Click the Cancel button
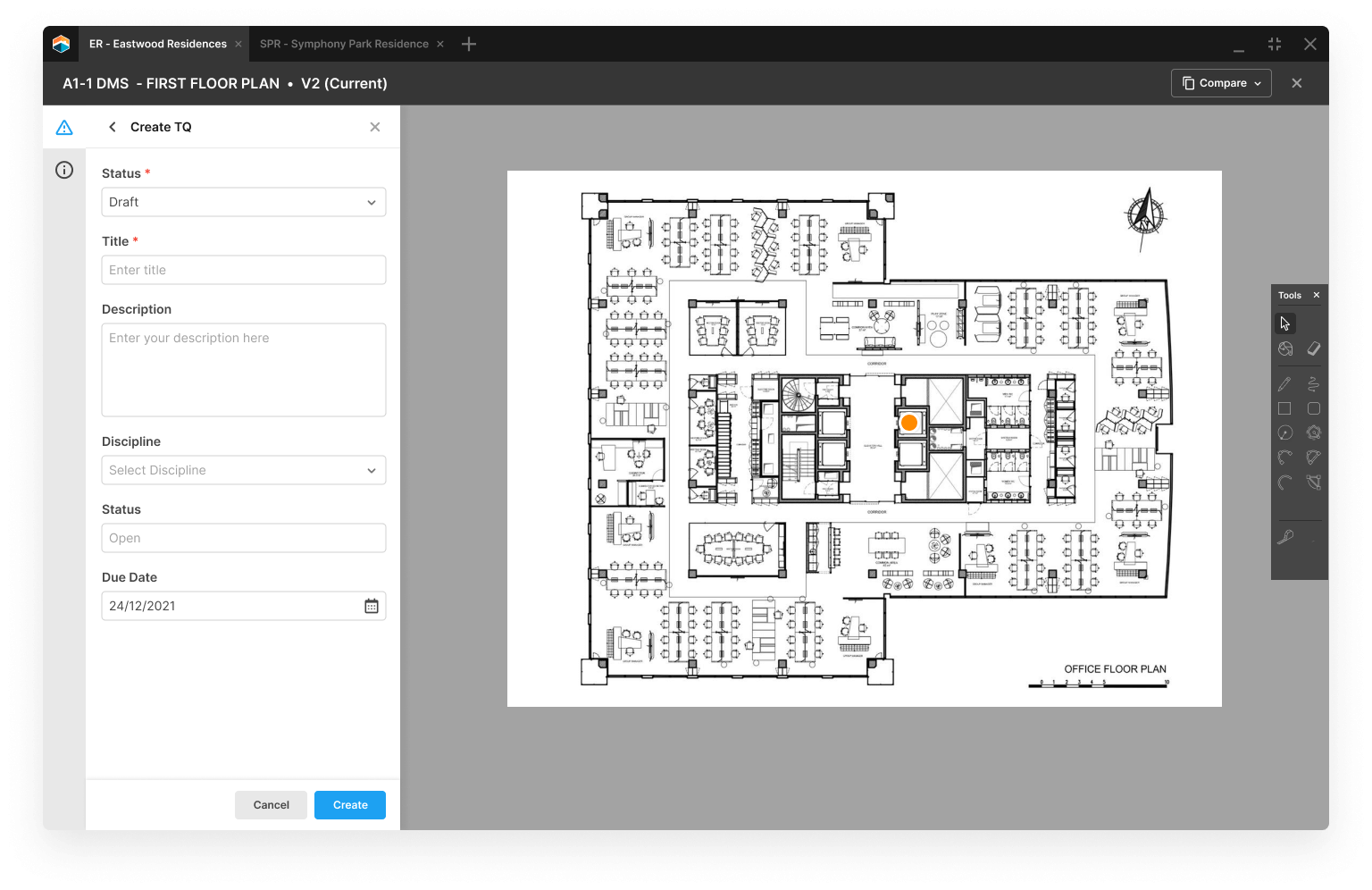This screenshot has width=1372, height=890. [271, 805]
